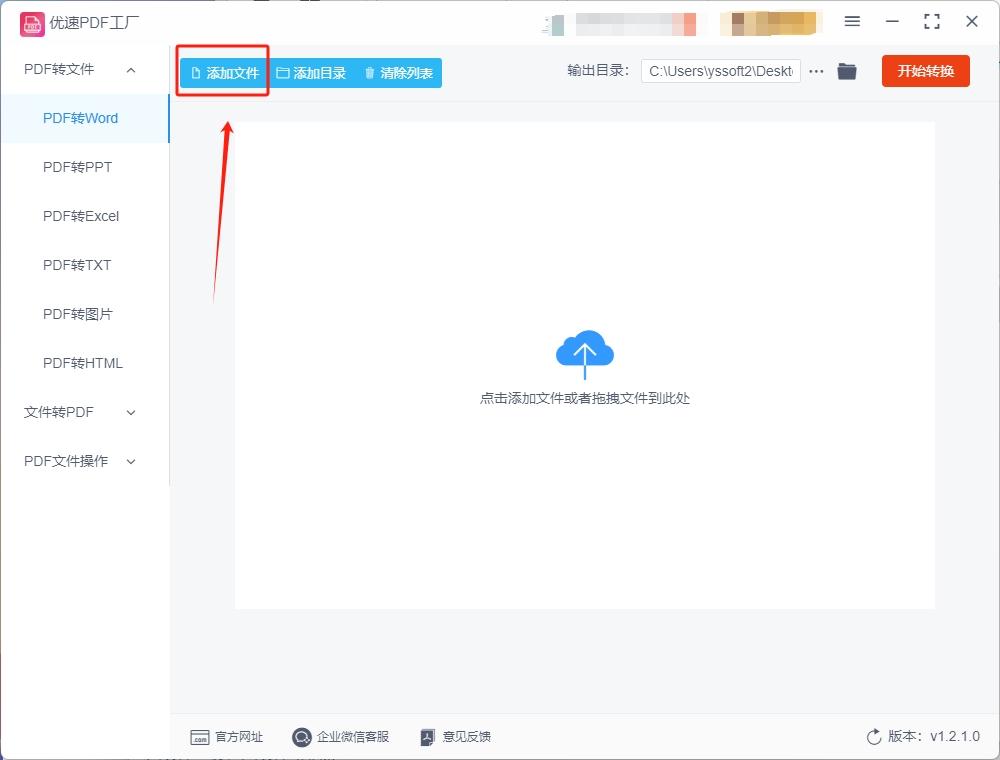This screenshot has width=1000, height=760.
Task: Click the 点击添加文件或者拖拽文件到此处 hint text
Action: [x=585, y=398]
